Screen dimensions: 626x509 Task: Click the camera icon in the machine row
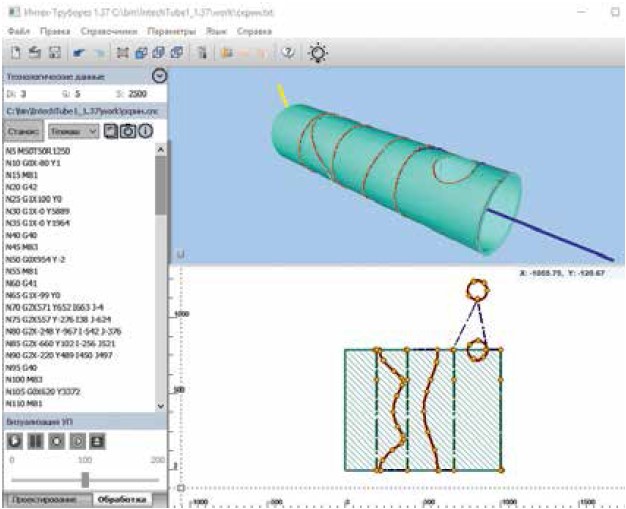point(129,131)
